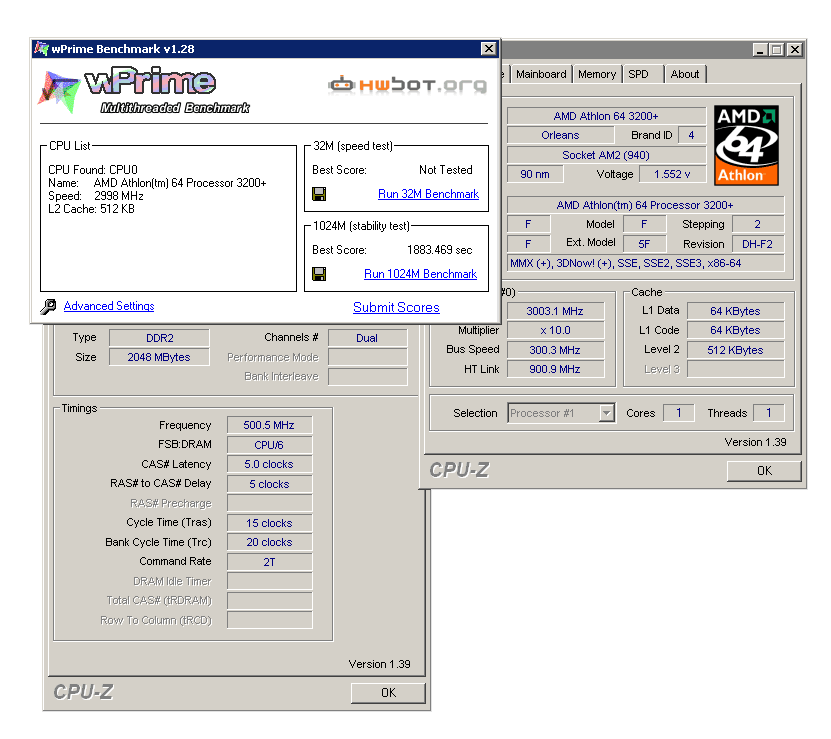Image resolution: width=831 pixels, height=739 pixels.
Task: Click the Orleans code name field
Action: (560, 135)
